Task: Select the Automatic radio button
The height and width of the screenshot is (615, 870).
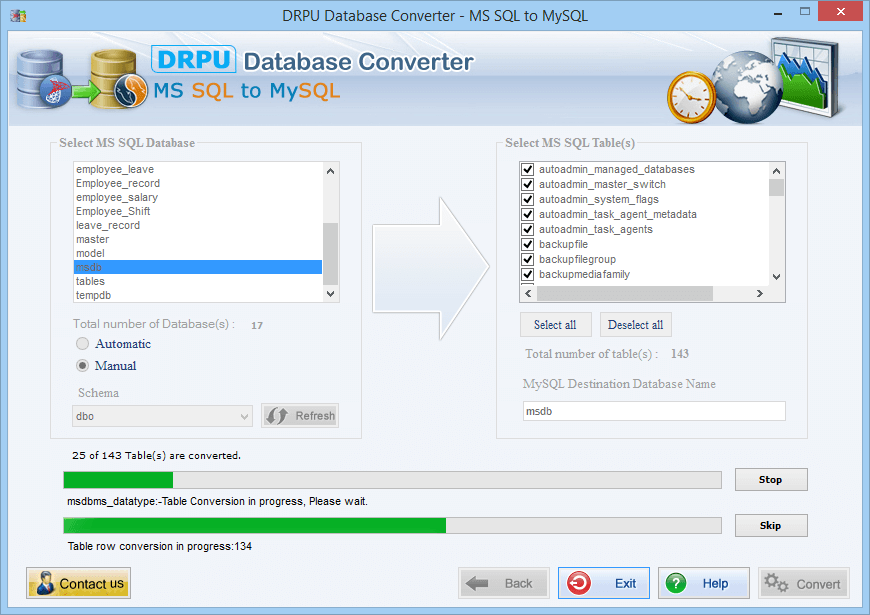Action: pyautogui.click(x=83, y=344)
